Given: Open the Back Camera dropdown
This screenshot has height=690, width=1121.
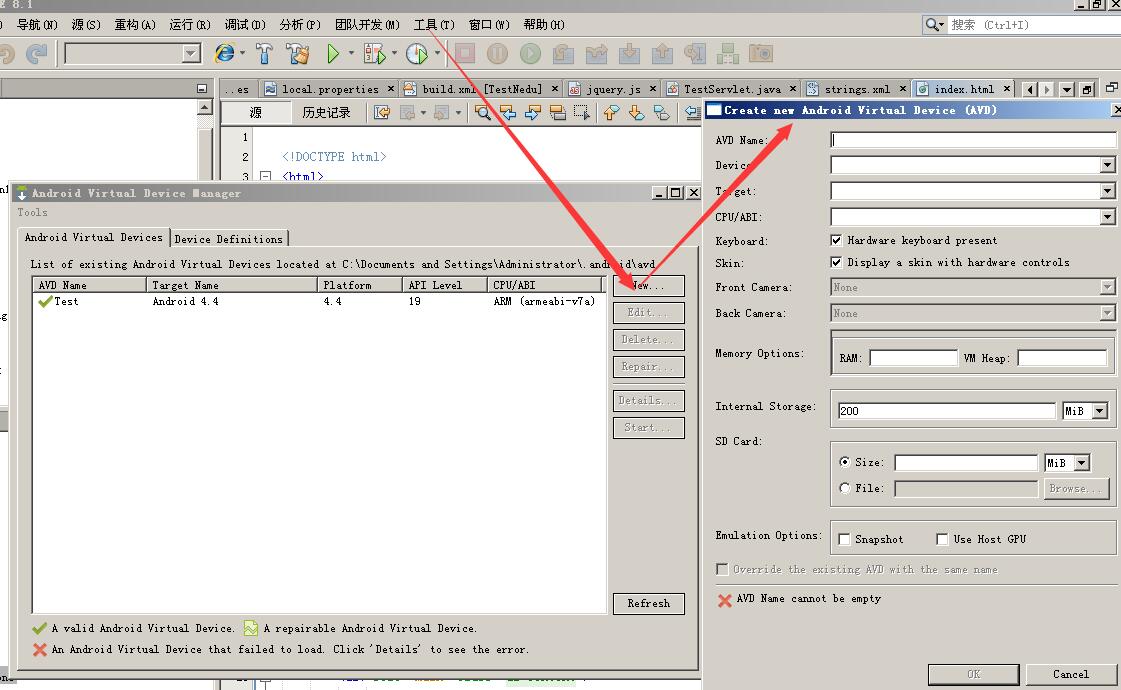Looking at the screenshot, I should [x=1107, y=313].
